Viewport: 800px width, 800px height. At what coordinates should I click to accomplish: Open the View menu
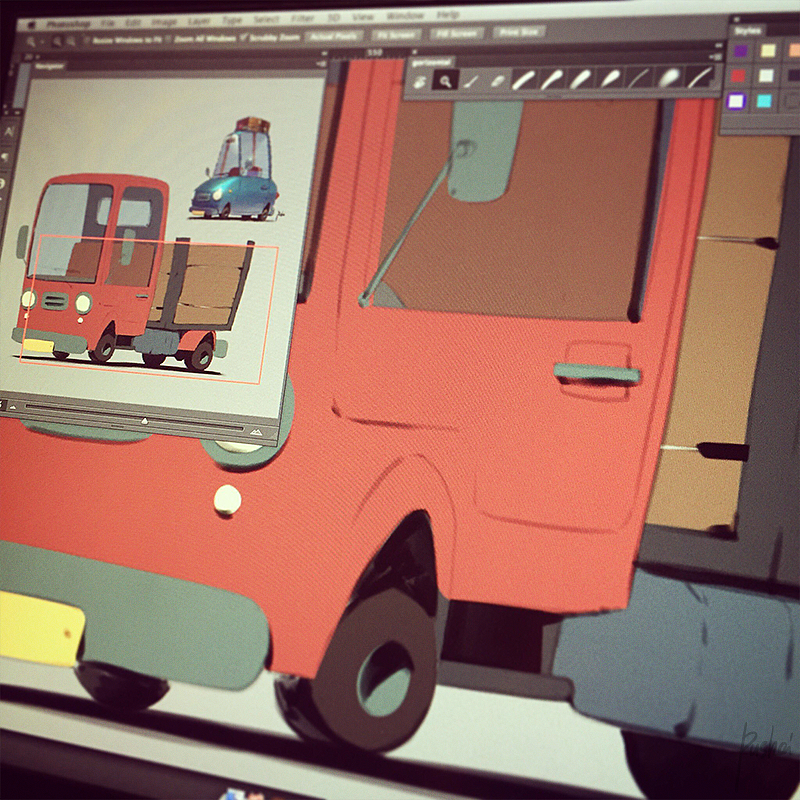(363, 17)
